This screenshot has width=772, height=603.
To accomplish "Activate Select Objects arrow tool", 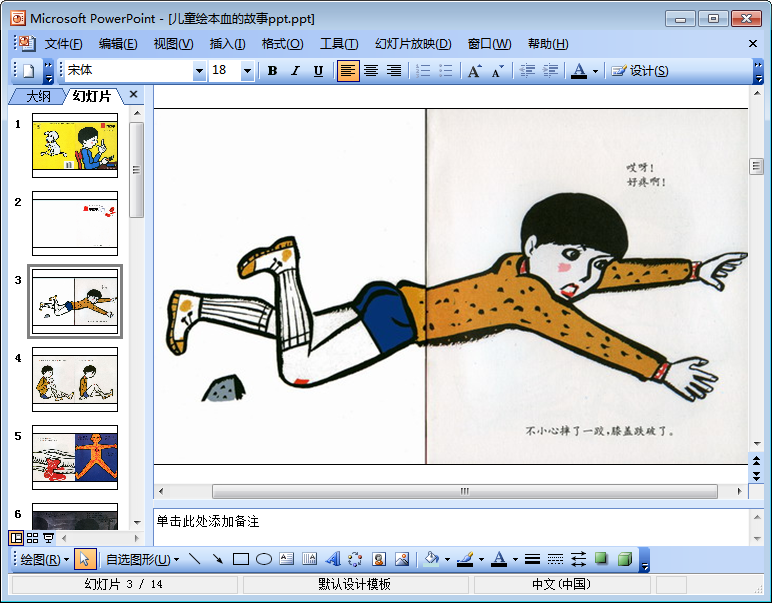I will pyautogui.click(x=85, y=559).
